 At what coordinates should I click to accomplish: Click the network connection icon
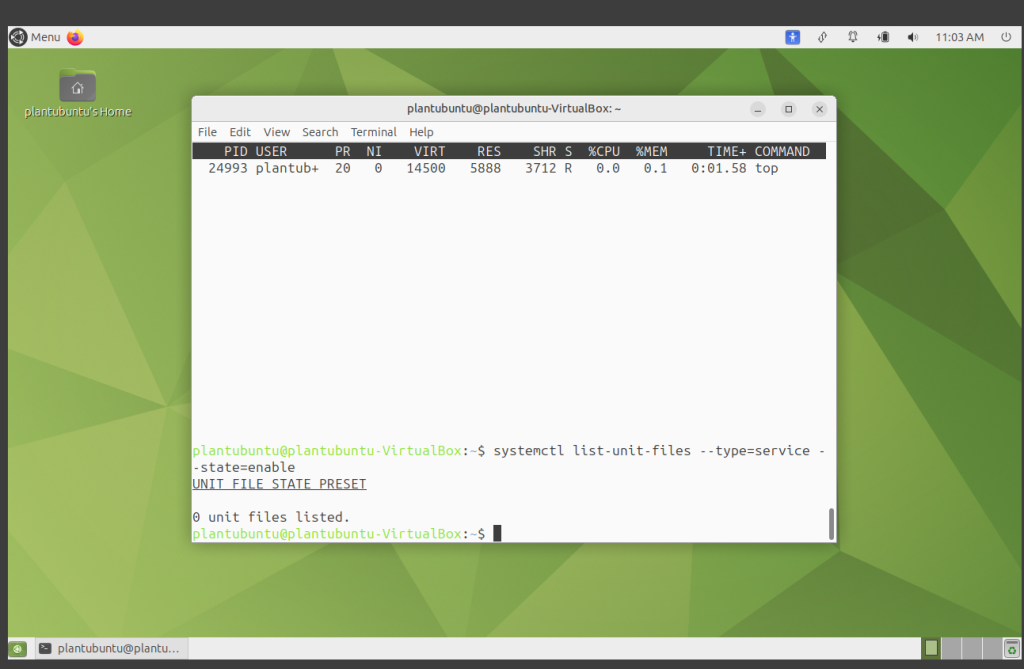click(x=822, y=37)
